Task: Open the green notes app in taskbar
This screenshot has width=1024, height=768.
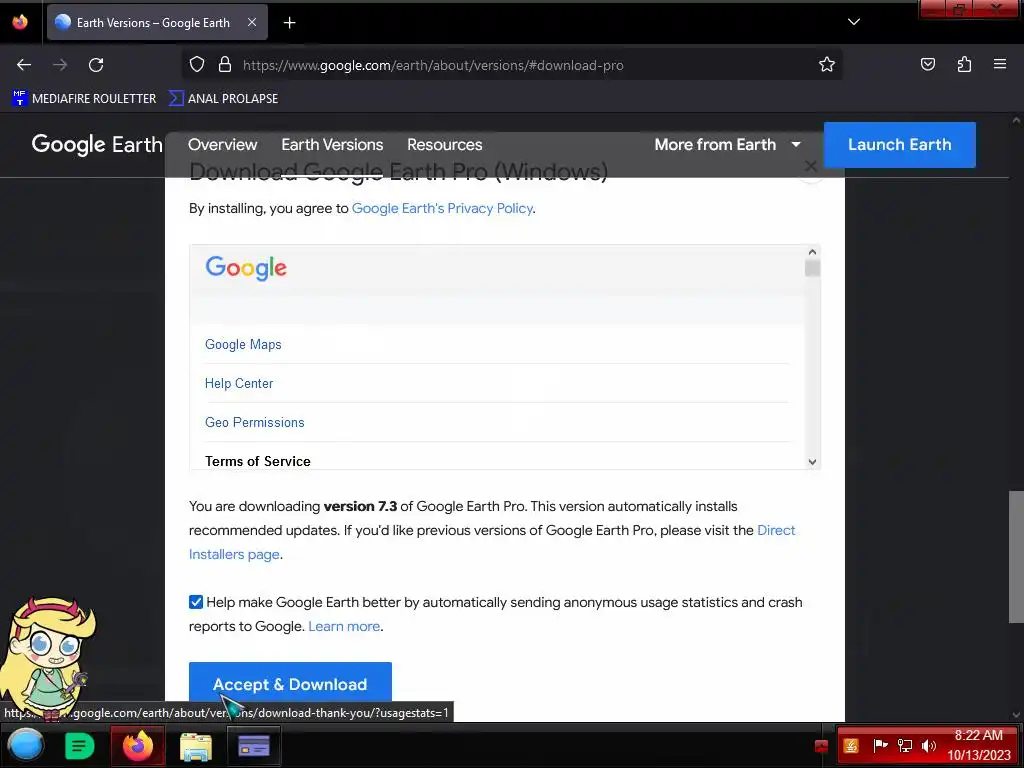Action: [x=80, y=746]
